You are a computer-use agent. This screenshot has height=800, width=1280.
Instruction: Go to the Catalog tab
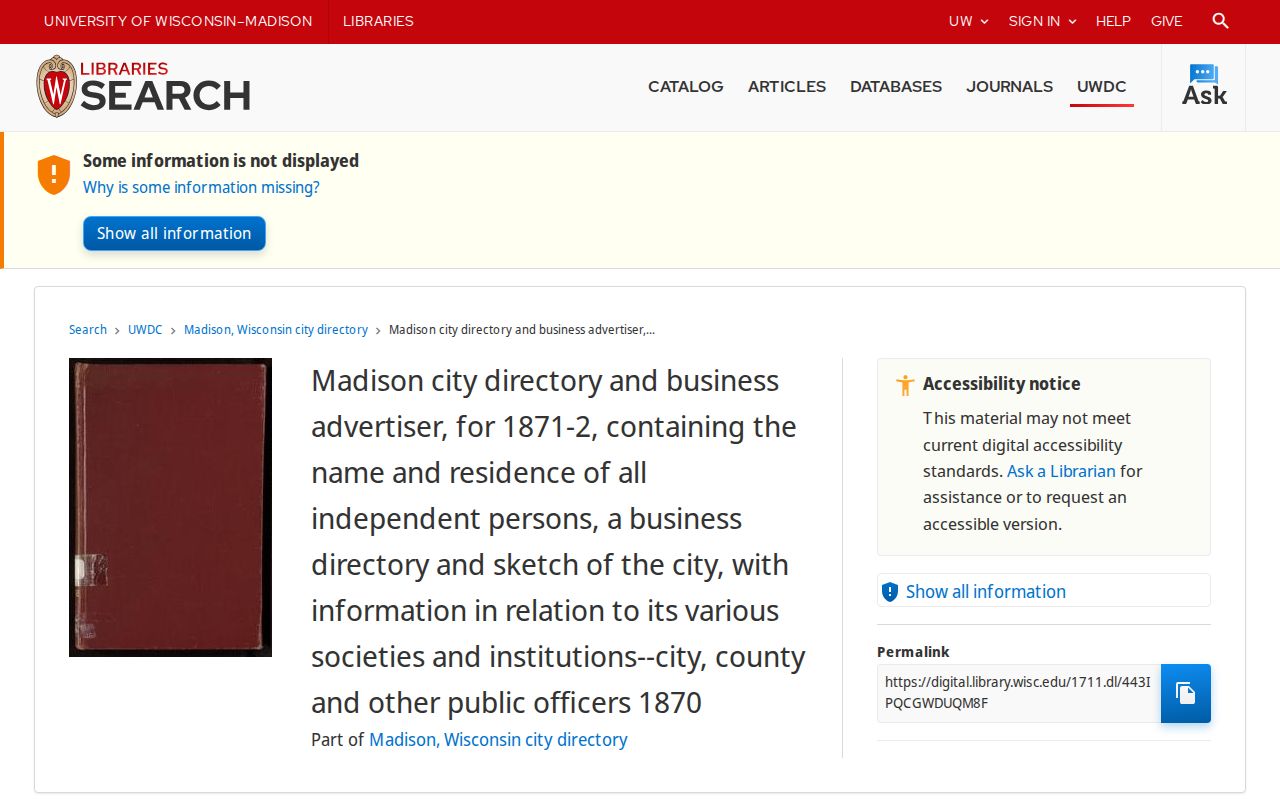click(686, 87)
